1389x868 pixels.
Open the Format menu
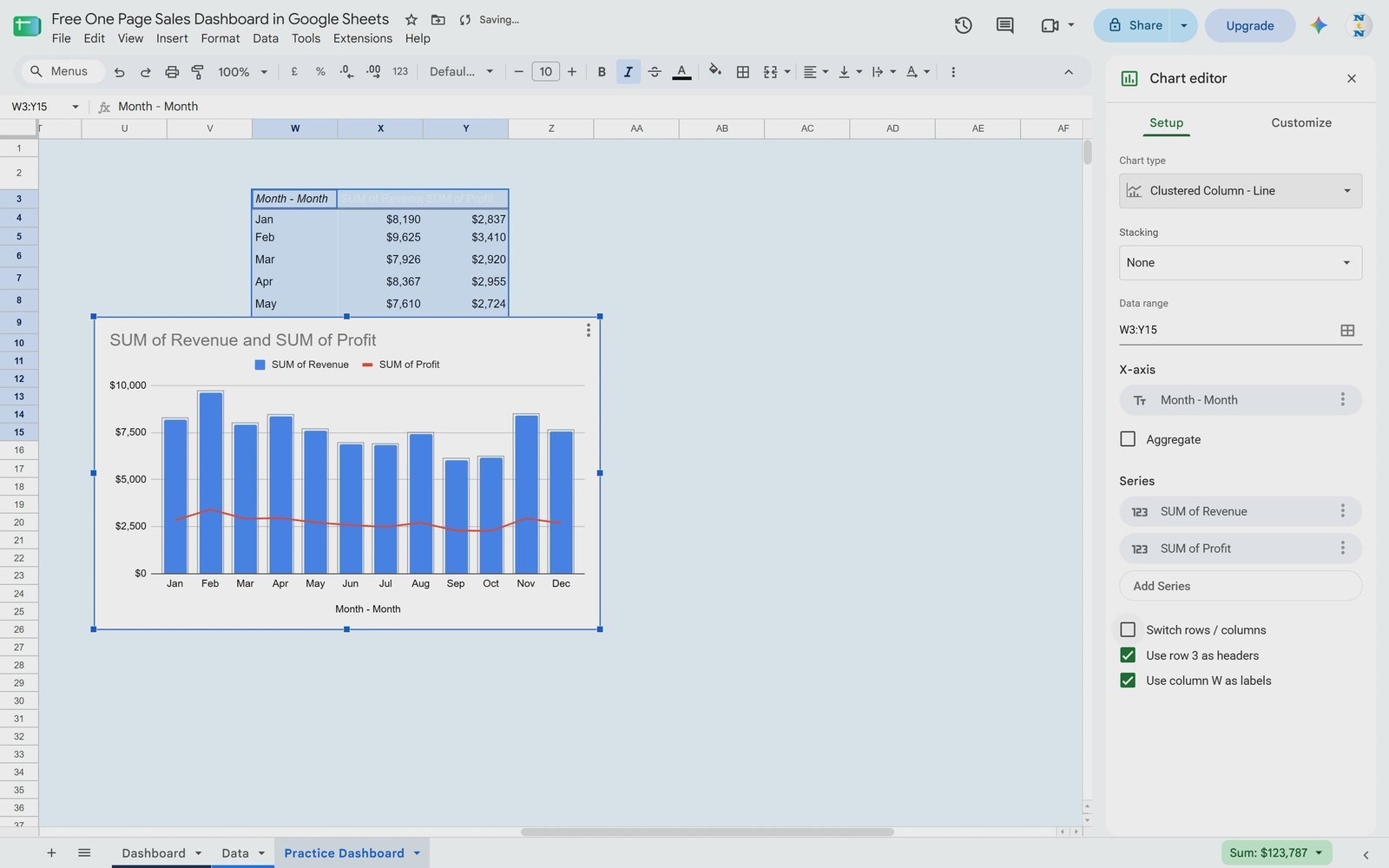tap(220, 38)
